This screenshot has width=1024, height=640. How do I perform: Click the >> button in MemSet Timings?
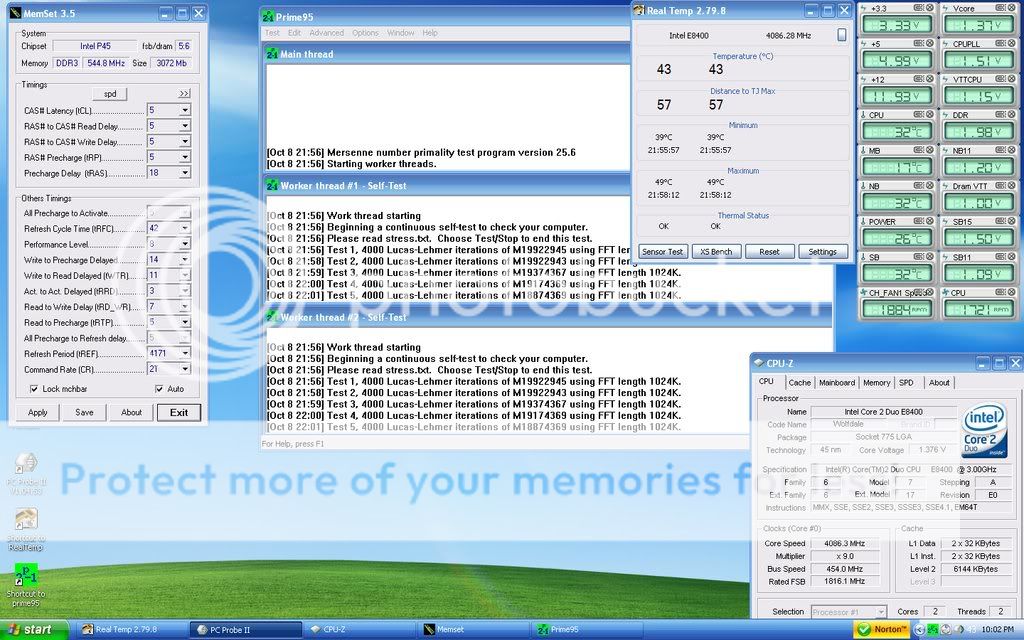tap(184, 94)
